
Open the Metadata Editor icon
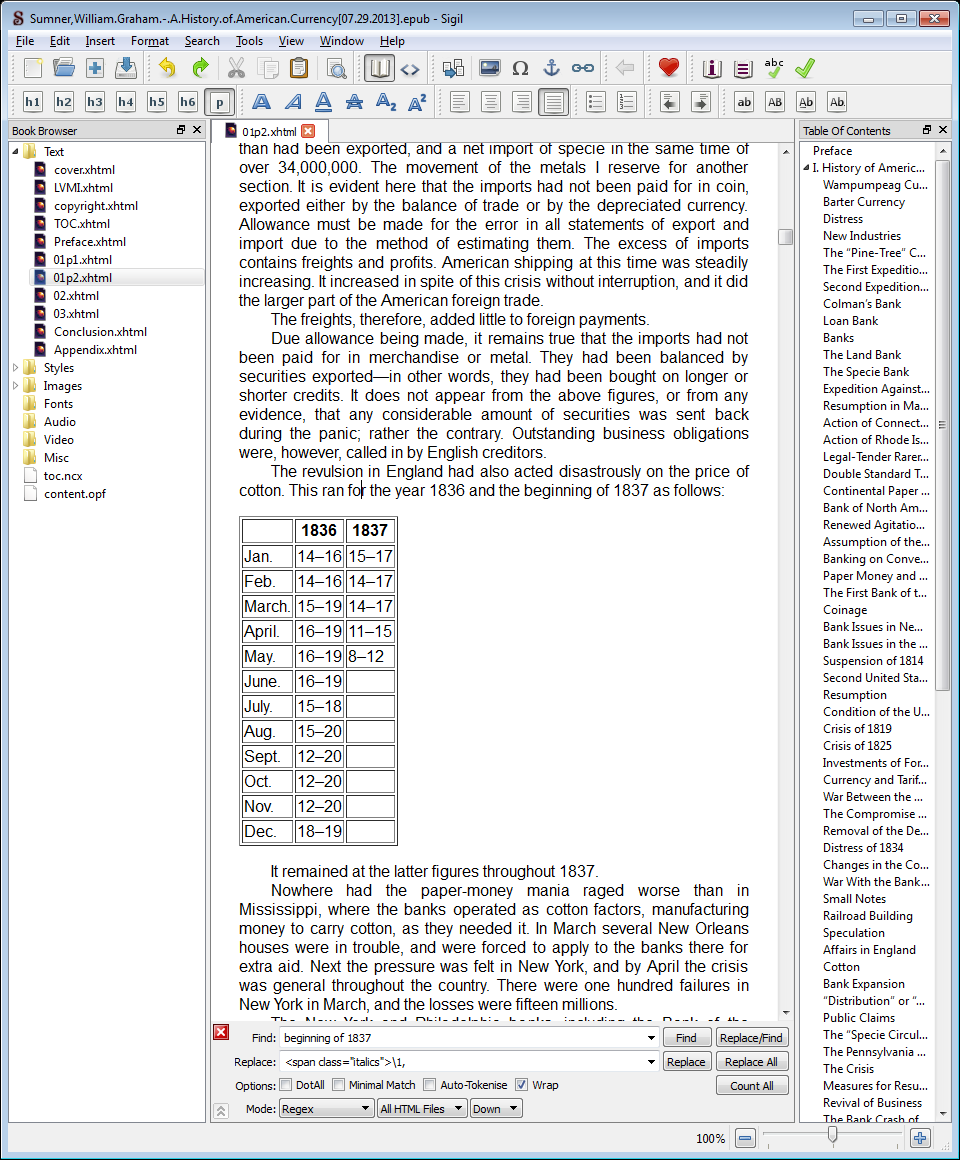pos(711,69)
